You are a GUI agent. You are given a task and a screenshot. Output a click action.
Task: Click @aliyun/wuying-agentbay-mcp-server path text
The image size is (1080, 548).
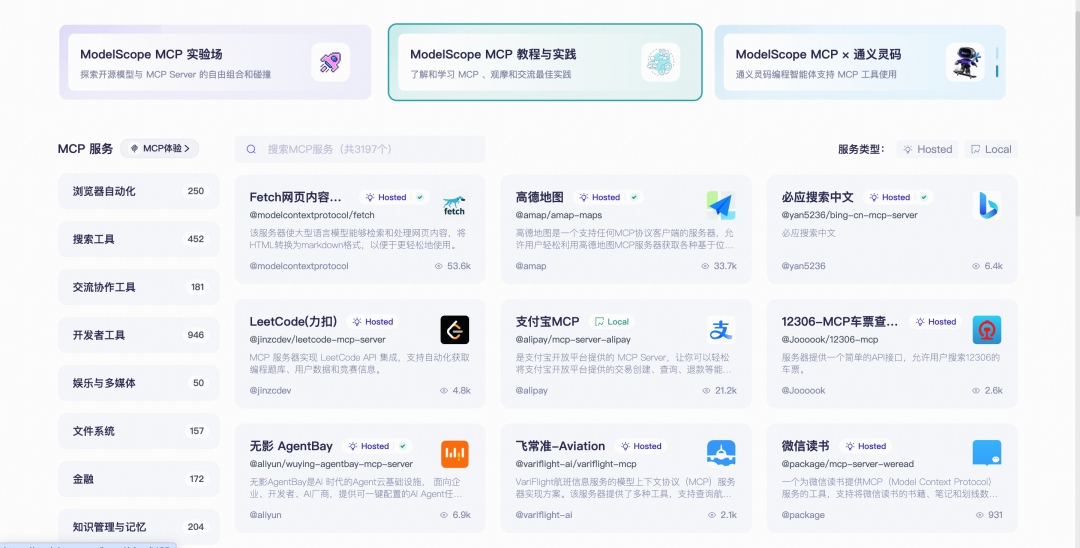coord(331,464)
